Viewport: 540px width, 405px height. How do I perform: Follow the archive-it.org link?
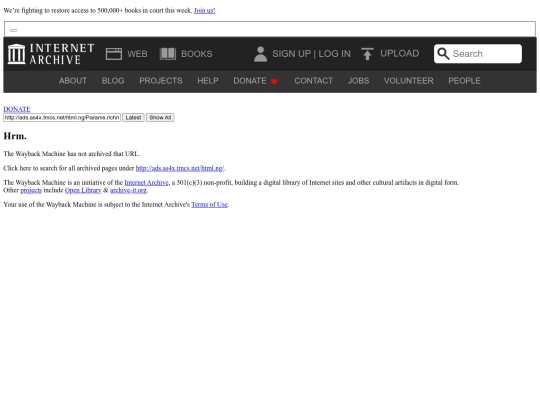click(128, 190)
